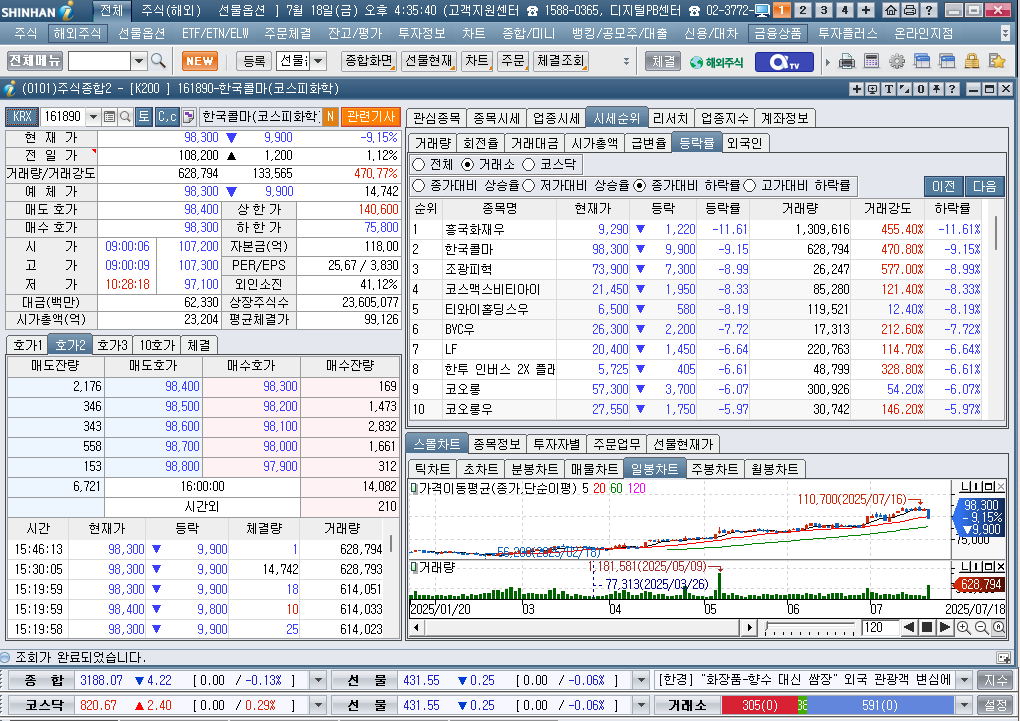Click the T font icon in window header
Image resolution: width=1020 pixels, height=721 pixels.
889,89
